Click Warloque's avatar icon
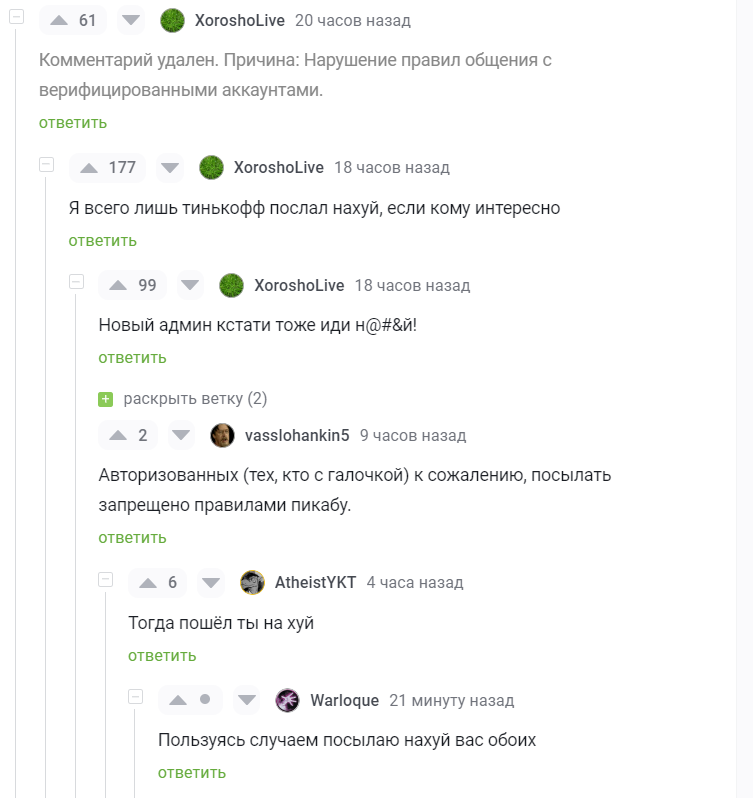The height and width of the screenshot is (798, 753). [x=288, y=700]
